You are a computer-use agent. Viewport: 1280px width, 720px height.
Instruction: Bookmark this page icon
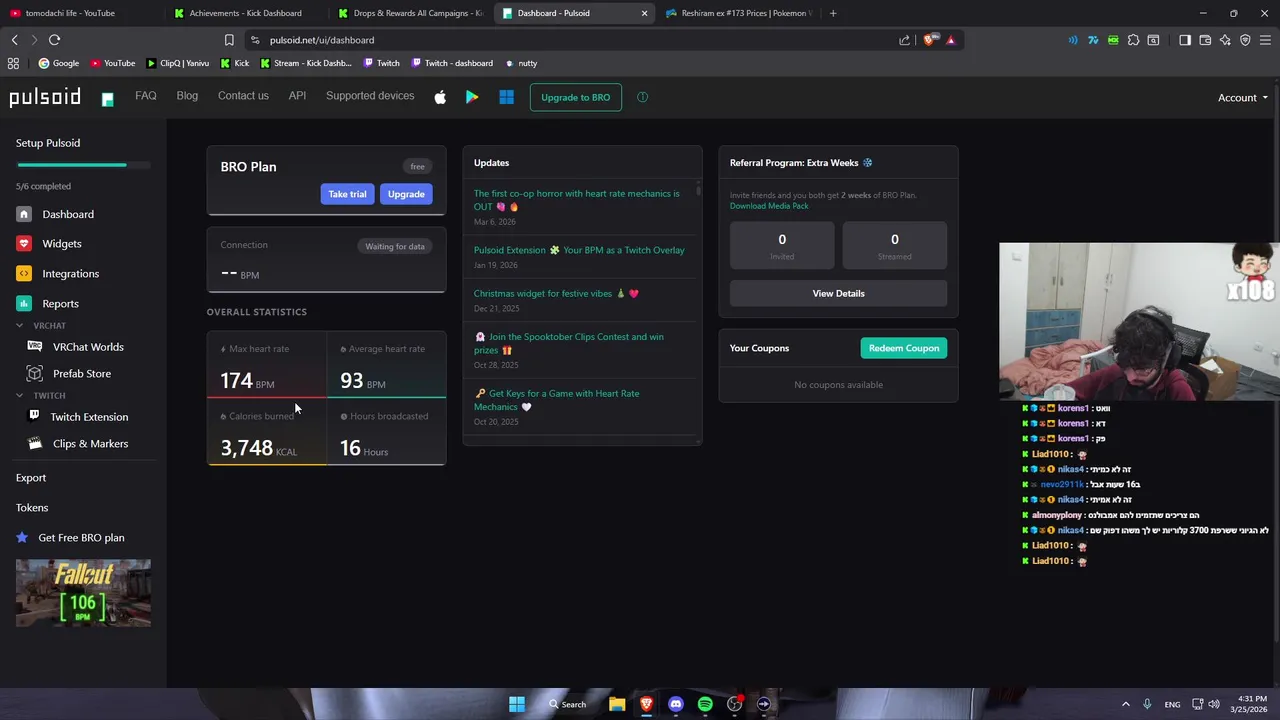(x=229, y=40)
